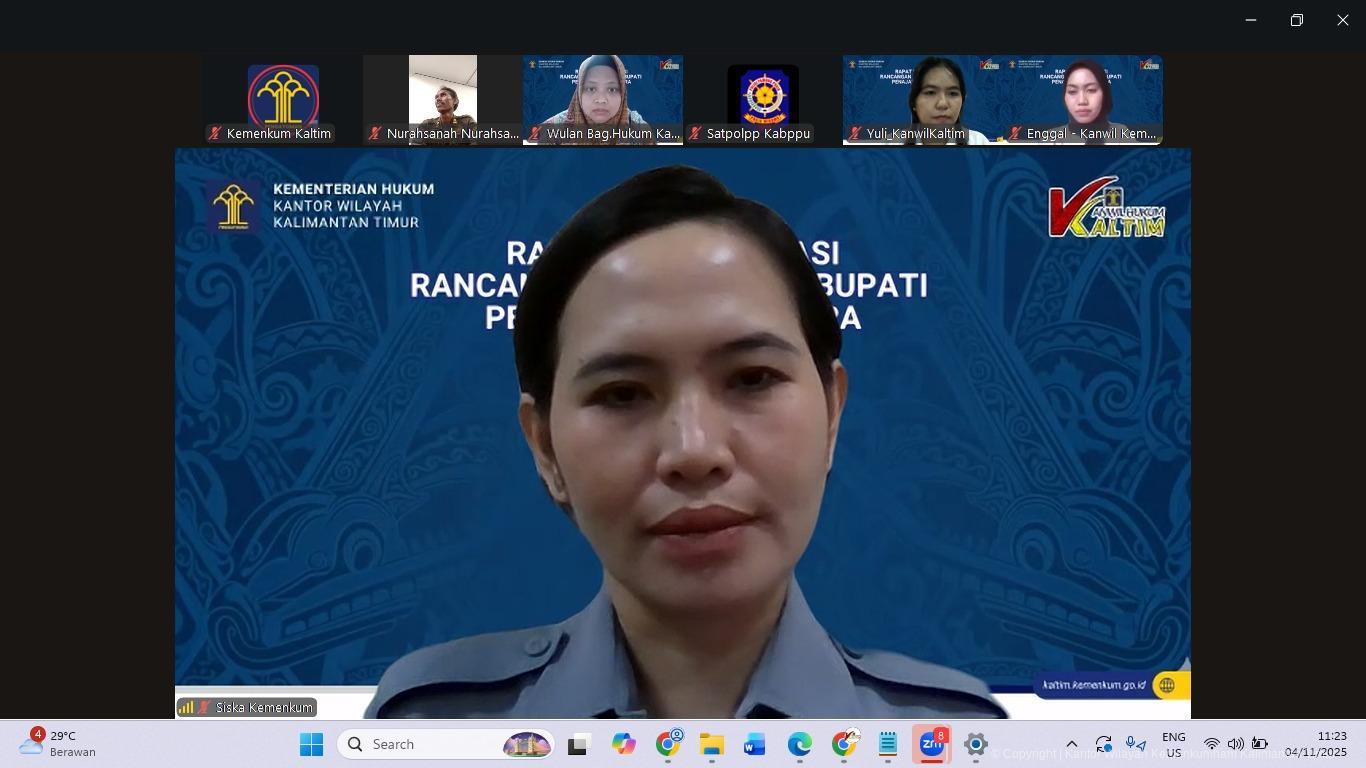
Task: Click muted mic icon for Siska Kemenkum
Action: (204, 707)
